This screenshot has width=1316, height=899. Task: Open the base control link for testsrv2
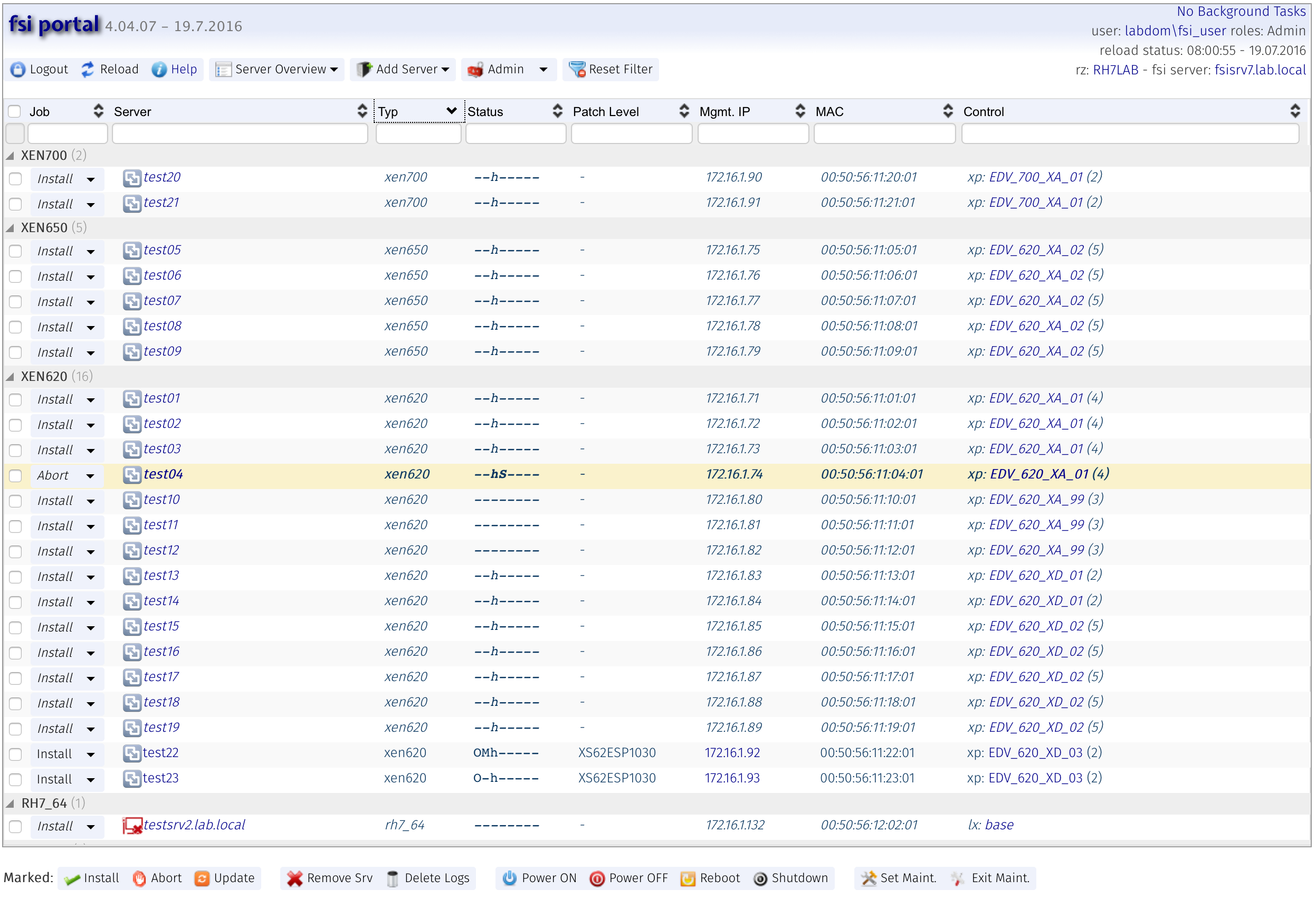999,825
